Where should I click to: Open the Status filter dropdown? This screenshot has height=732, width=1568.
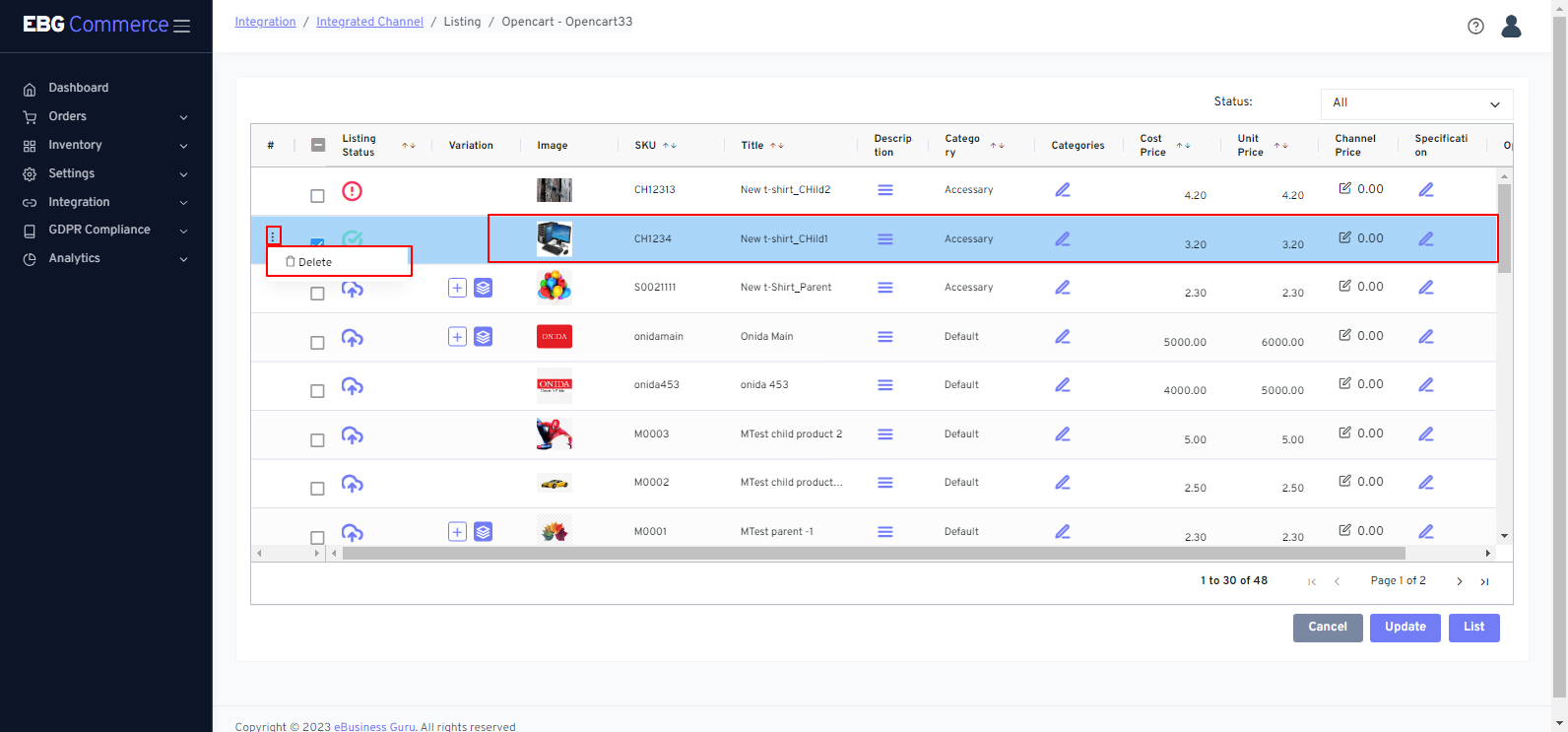pyautogui.click(x=1415, y=103)
